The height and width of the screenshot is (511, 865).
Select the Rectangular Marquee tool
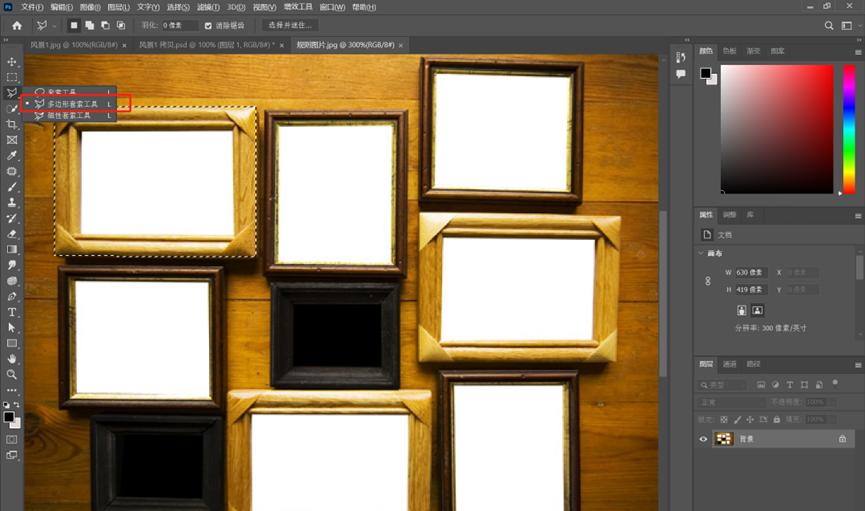click(12, 77)
